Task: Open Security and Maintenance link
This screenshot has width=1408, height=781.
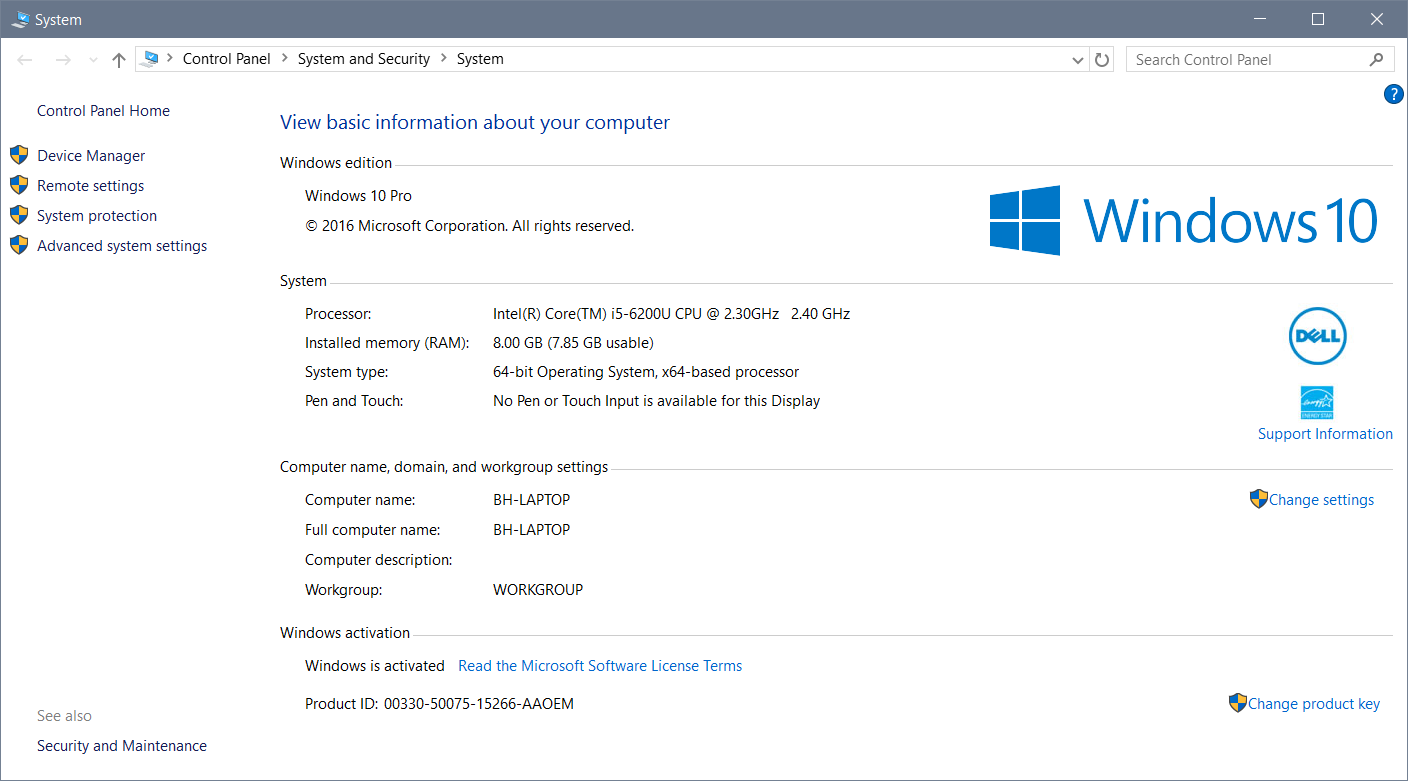Action: (x=122, y=745)
